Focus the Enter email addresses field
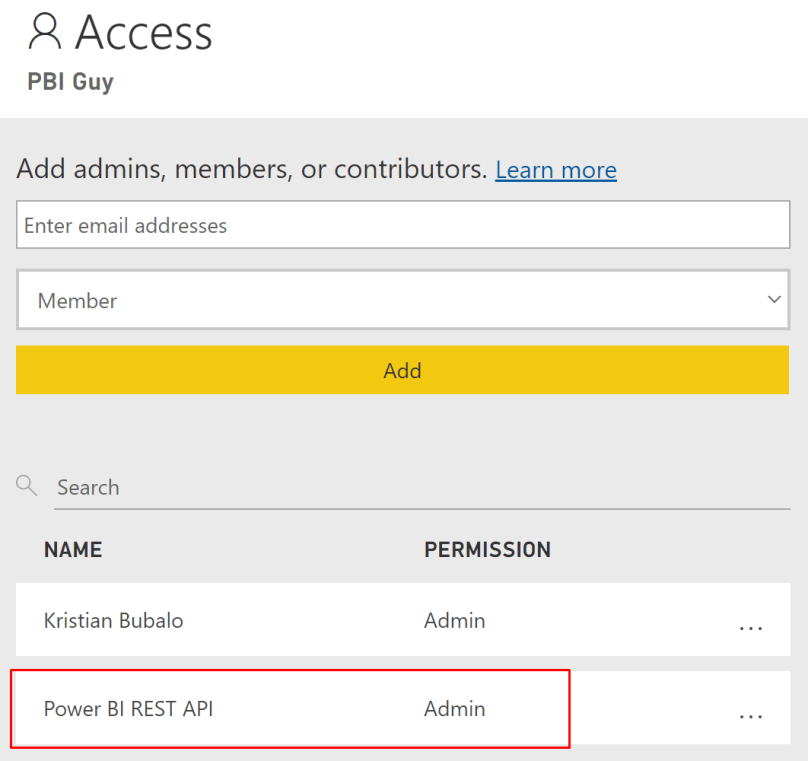Viewport: 808px width, 761px height. pyautogui.click(x=403, y=225)
